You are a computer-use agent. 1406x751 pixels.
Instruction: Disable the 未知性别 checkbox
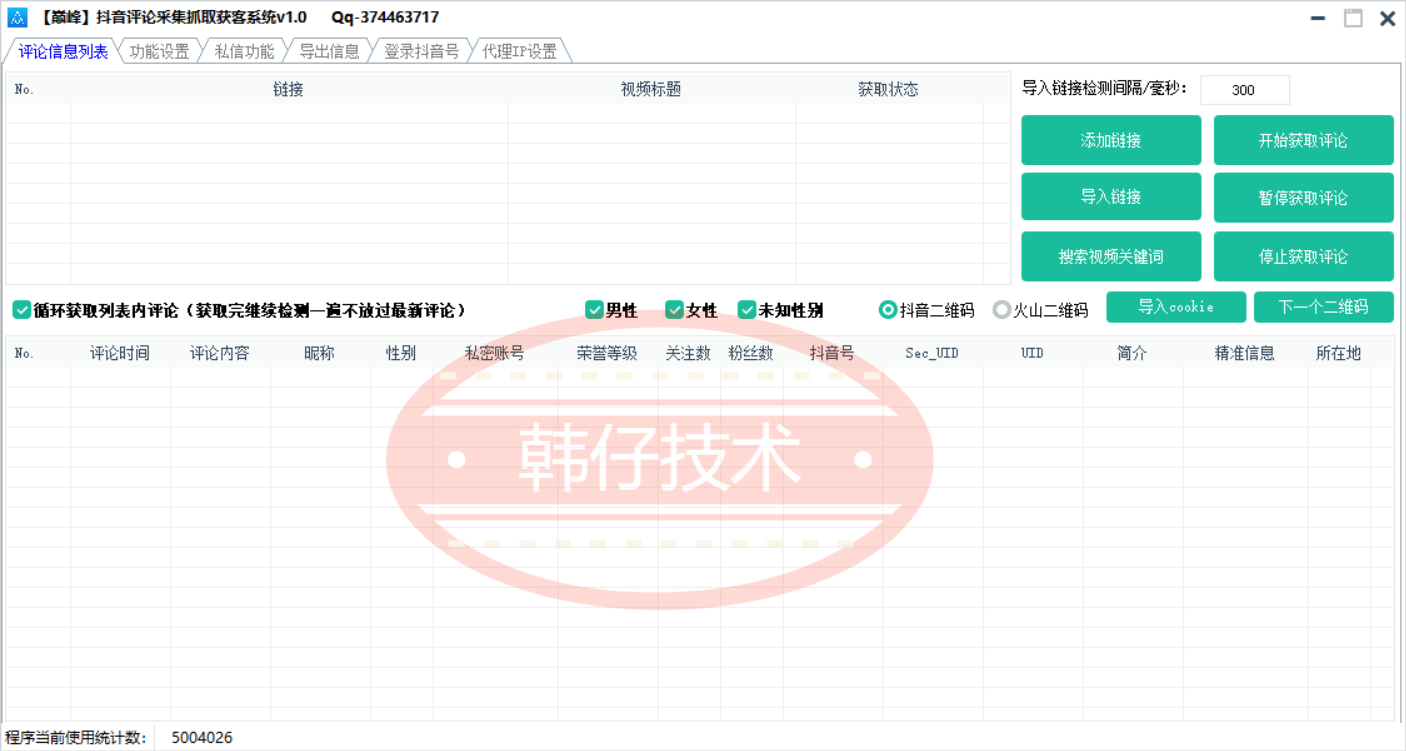coord(746,310)
